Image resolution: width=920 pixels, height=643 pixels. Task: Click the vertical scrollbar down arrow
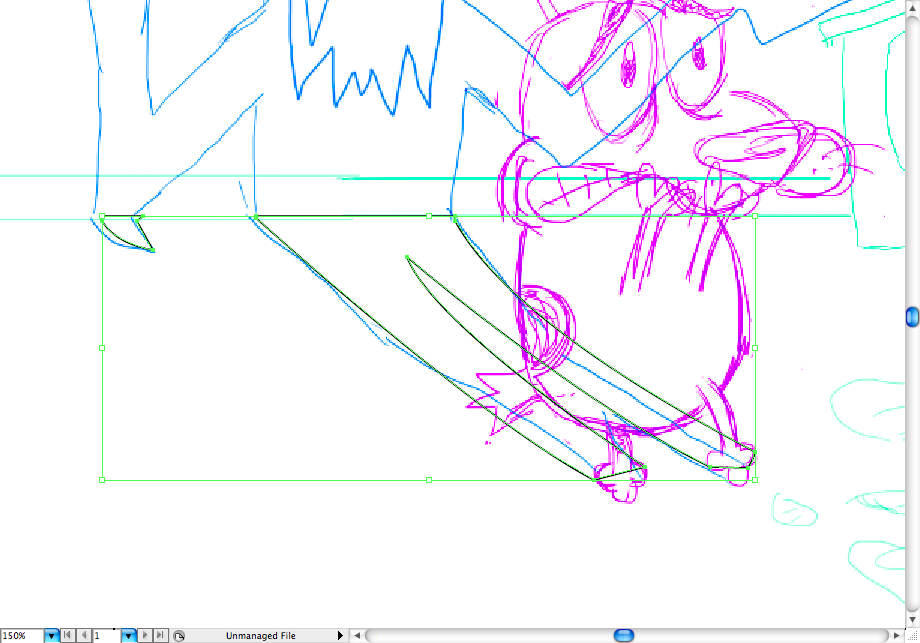tap(912, 620)
